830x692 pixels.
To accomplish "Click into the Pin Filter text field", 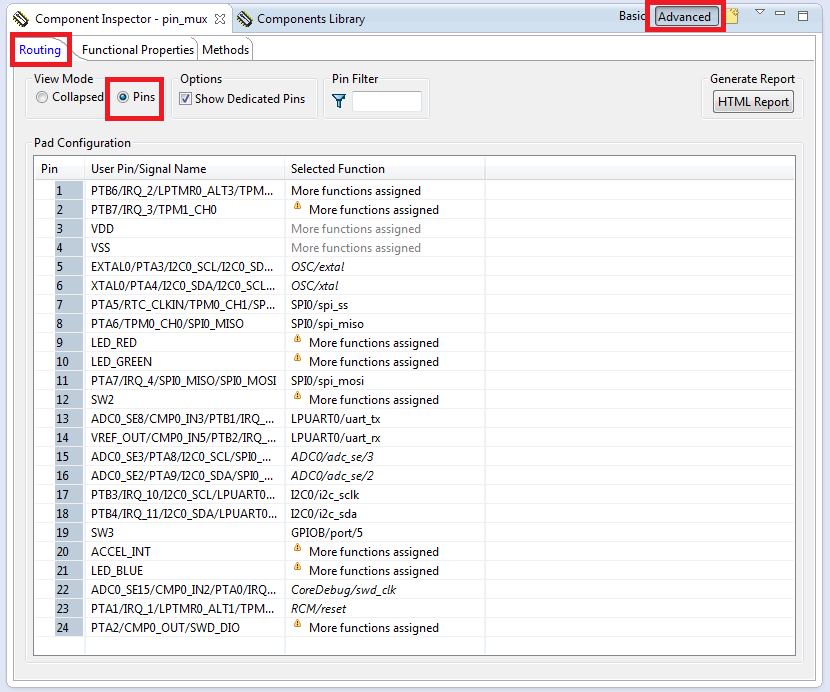I will (x=387, y=101).
